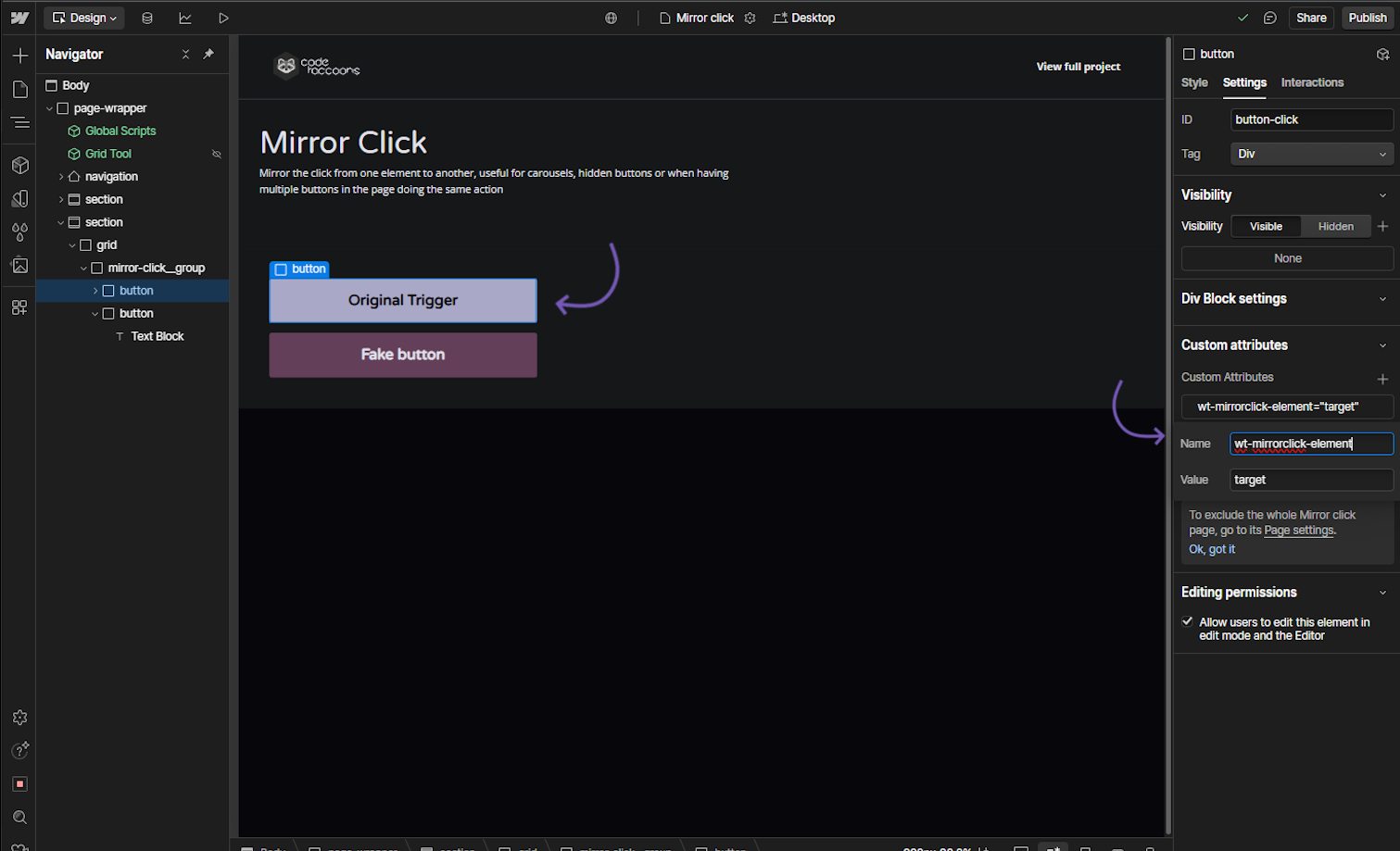Viewport: 1400px width, 851px height.
Task: Click the attribute Value field target
Action: (x=1311, y=480)
